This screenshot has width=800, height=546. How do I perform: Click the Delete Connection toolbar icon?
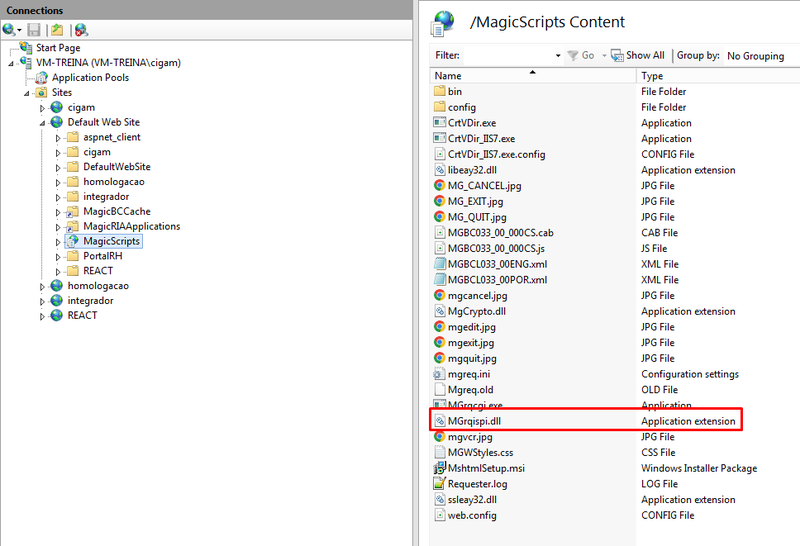[81, 30]
